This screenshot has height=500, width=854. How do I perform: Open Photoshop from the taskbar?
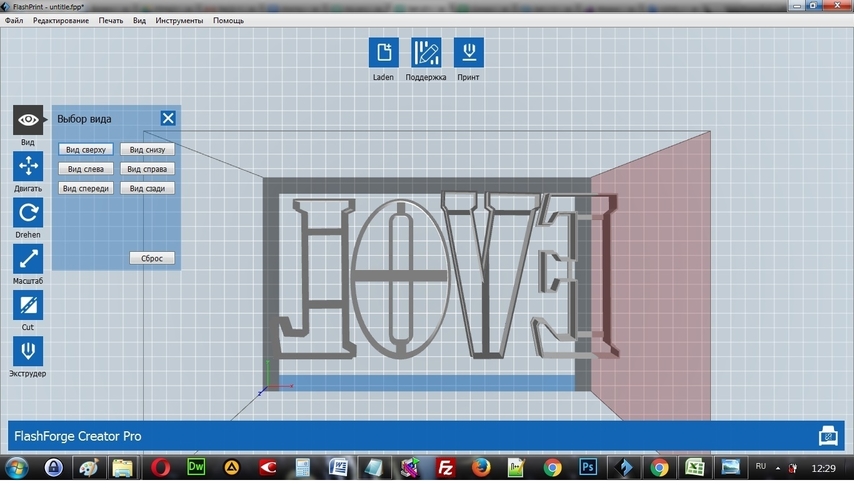click(x=588, y=467)
